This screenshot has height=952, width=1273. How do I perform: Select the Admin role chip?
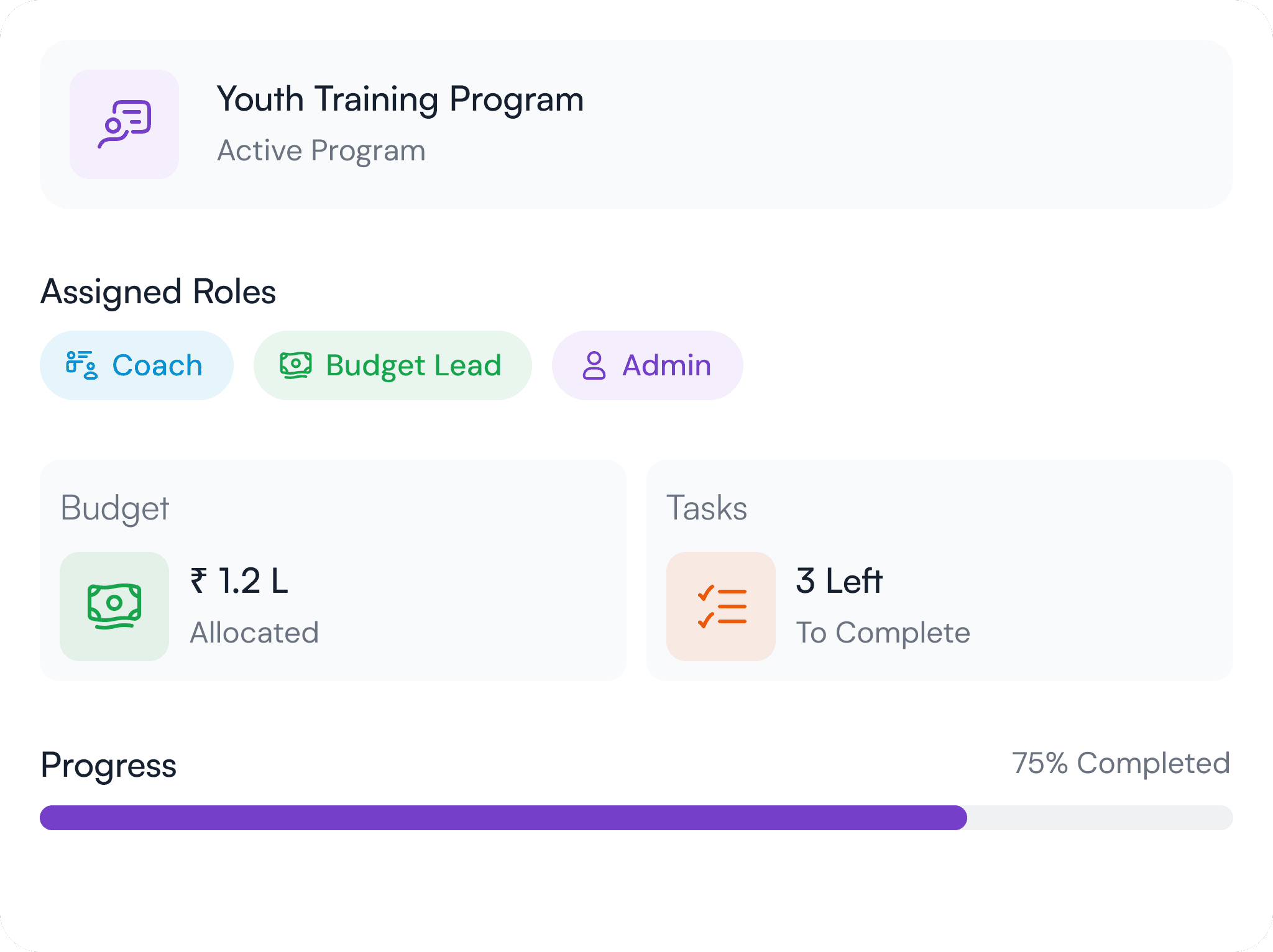pyautogui.click(x=647, y=365)
